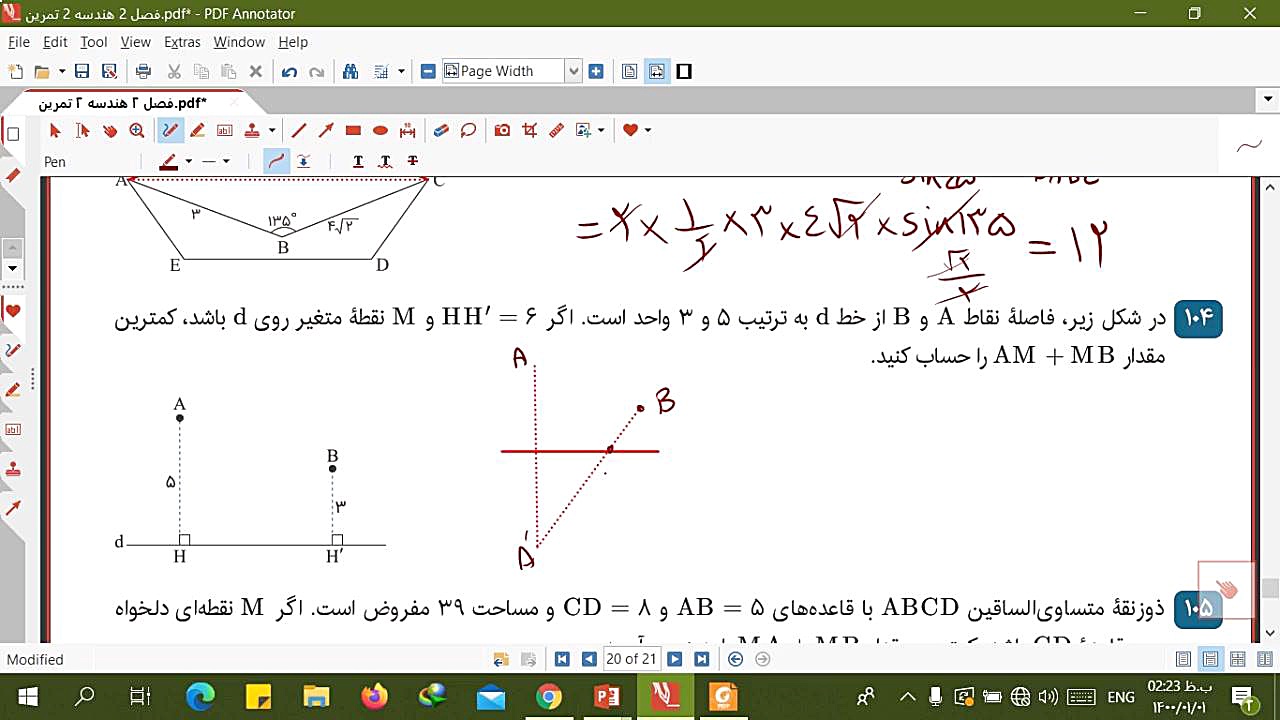Pick the Rectangle shape tool
The width and height of the screenshot is (1280, 720).
click(353, 130)
